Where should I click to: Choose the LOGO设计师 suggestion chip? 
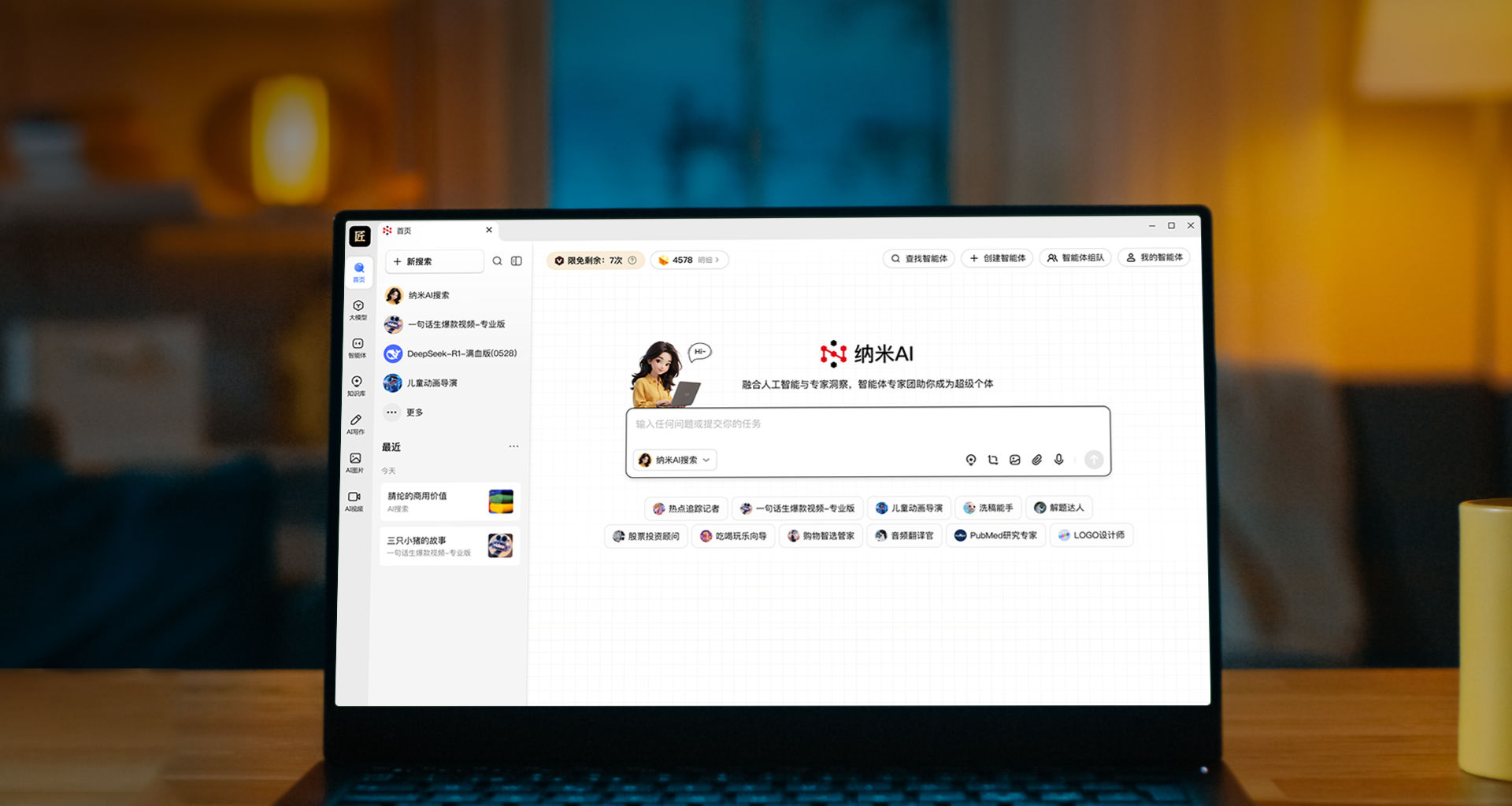[1091, 535]
